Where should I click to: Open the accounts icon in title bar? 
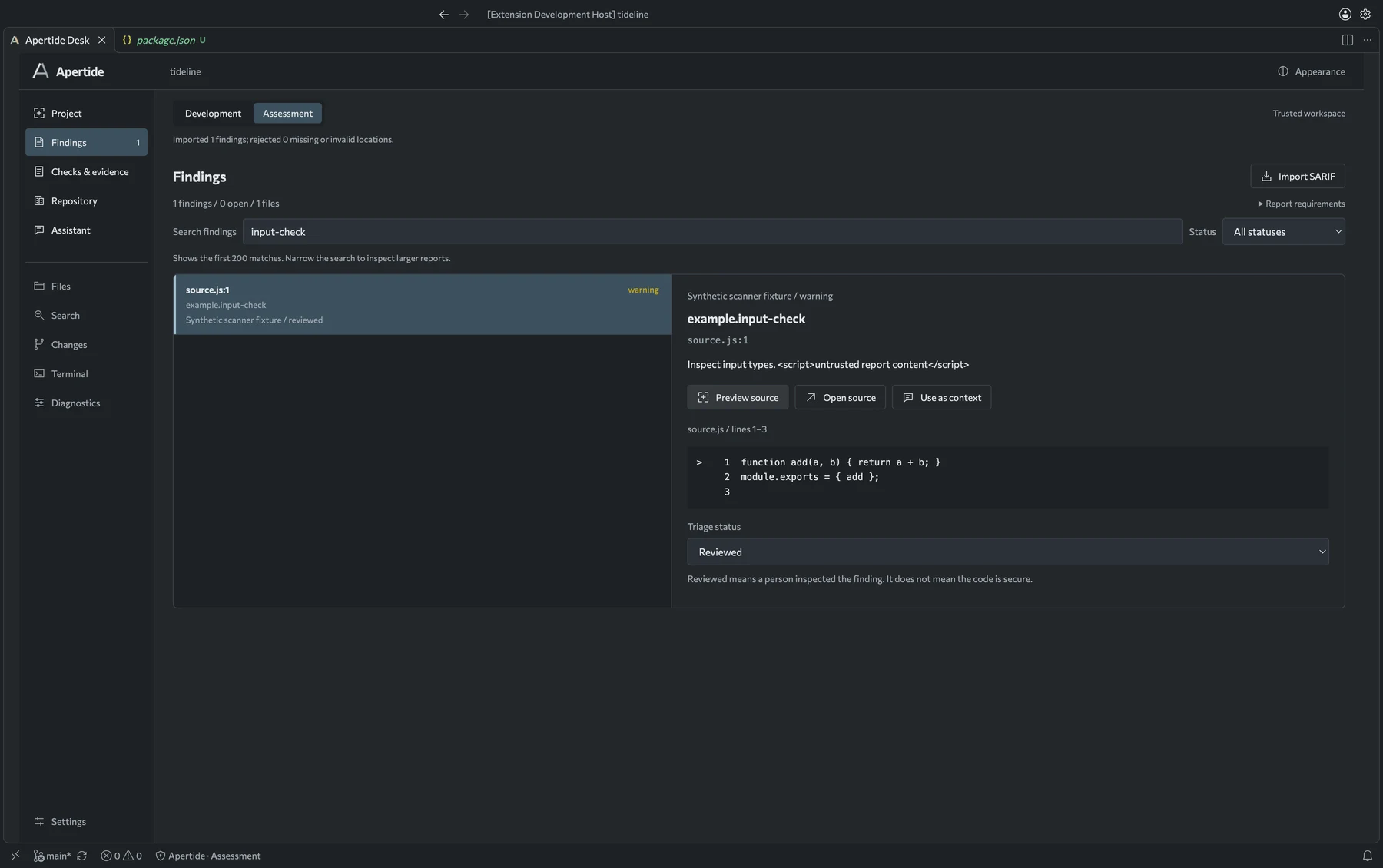(x=1345, y=14)
